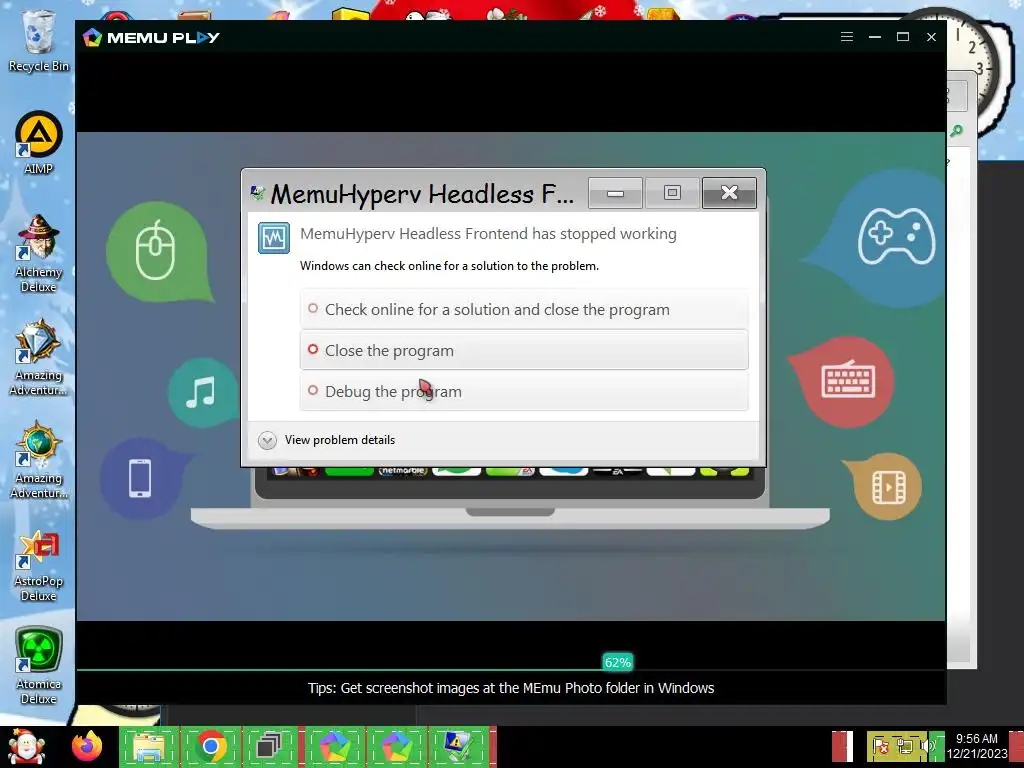Click the network tray icon
This screenshot has height=768, width=1024.
pyautogui.click(x=904, y=746)
